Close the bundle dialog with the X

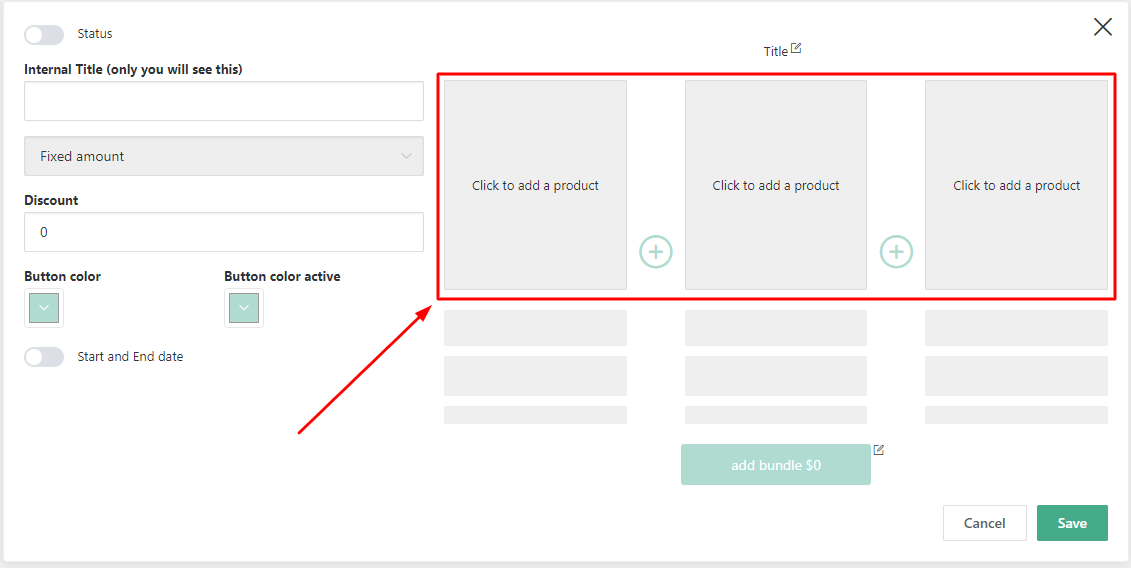(x=1102, y=27)
